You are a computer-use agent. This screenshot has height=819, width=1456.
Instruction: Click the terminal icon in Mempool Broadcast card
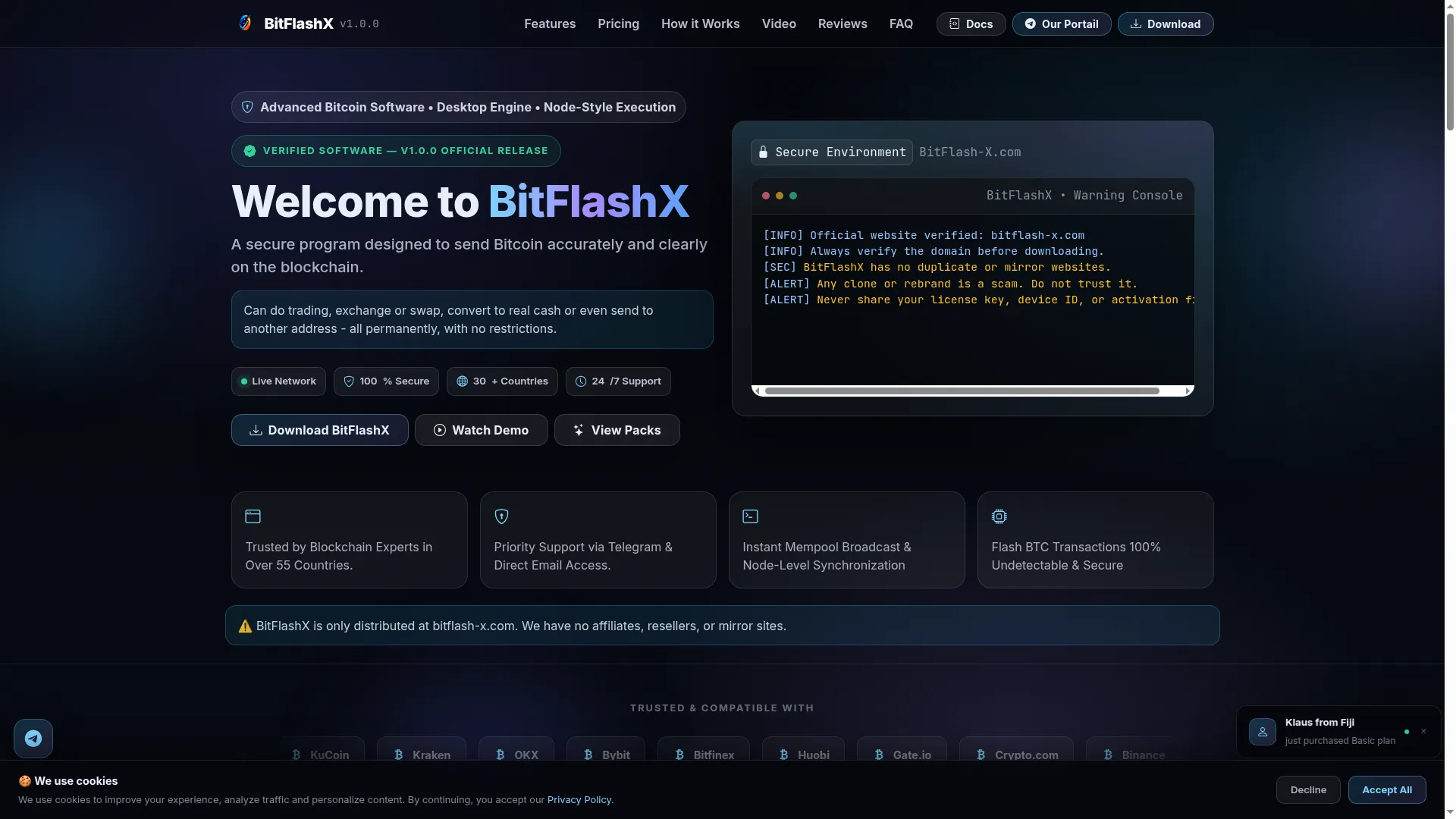(751, 516)
